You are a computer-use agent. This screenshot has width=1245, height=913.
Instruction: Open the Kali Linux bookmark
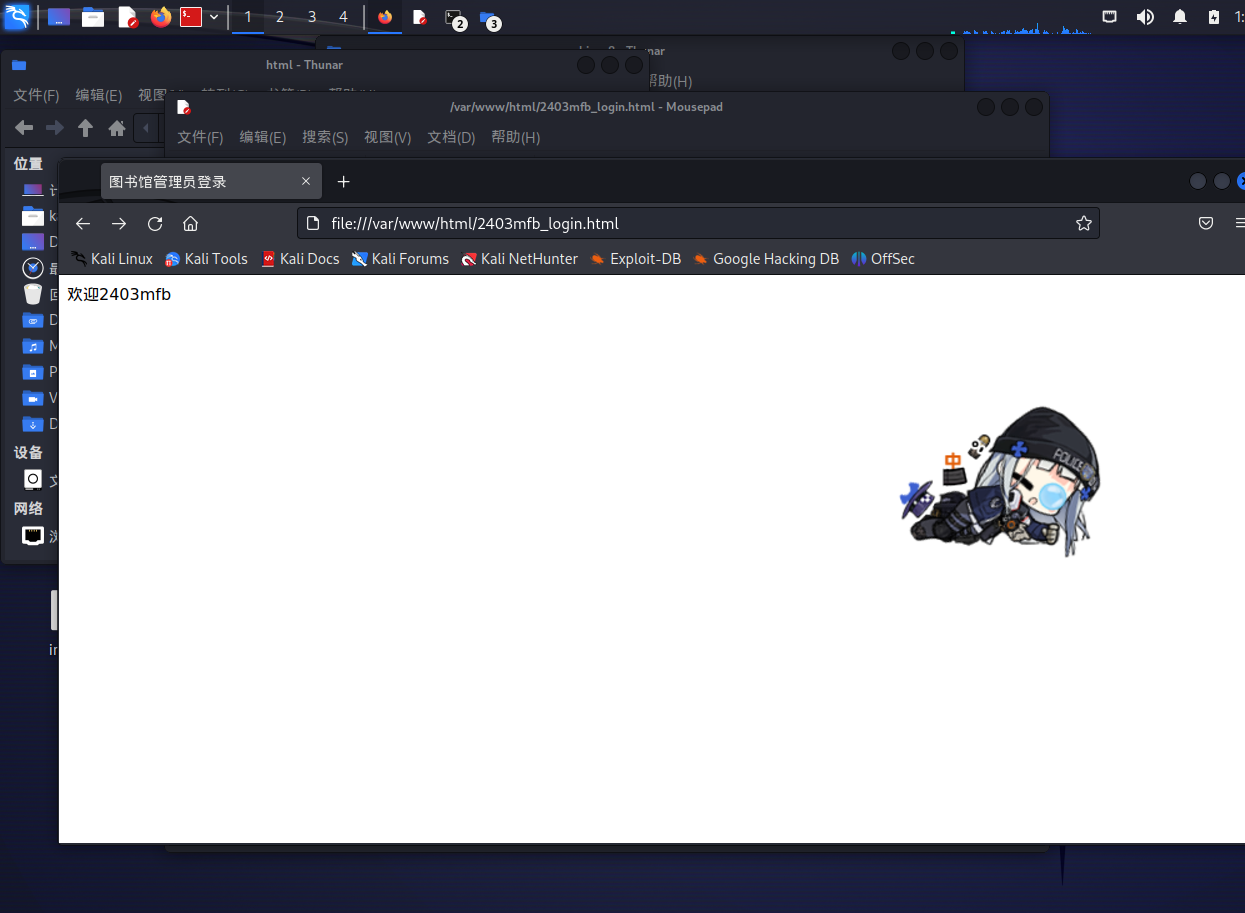112,258
